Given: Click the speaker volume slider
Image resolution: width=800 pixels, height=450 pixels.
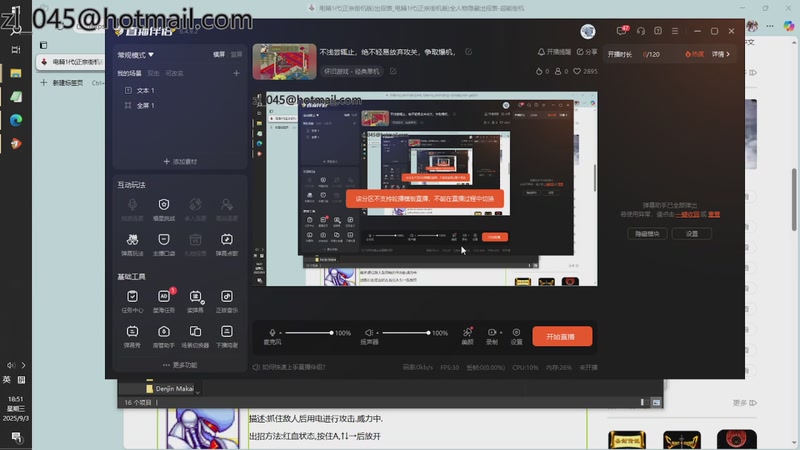Looking at the screenshot, I should click(406, 333).
